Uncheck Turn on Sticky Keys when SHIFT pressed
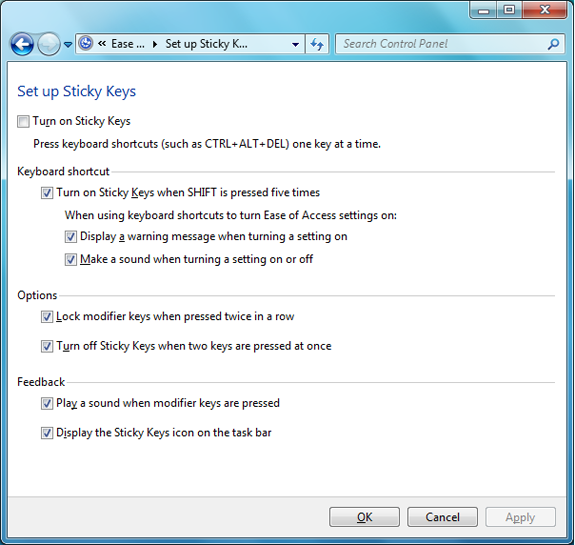 tap(47, 193)
